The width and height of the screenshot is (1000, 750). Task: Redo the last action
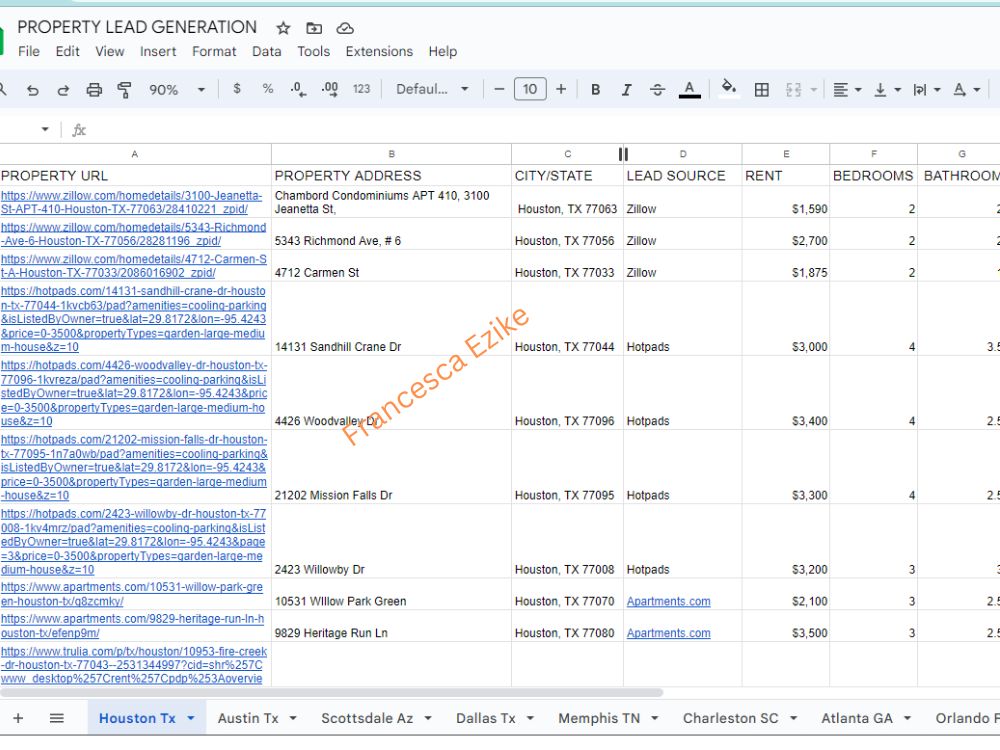(63, 90)
